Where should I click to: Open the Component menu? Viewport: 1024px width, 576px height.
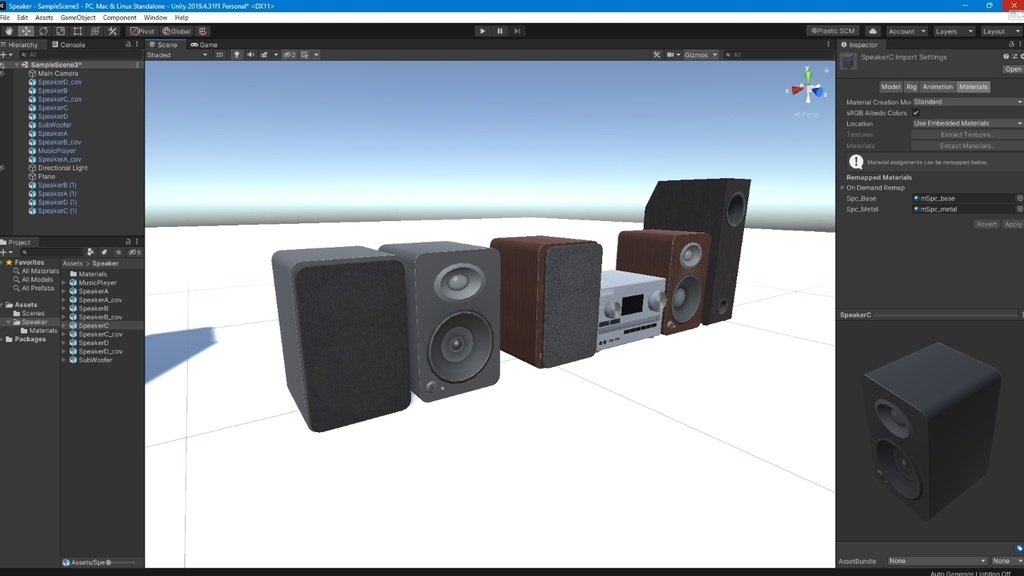click(x=120, y=18)
